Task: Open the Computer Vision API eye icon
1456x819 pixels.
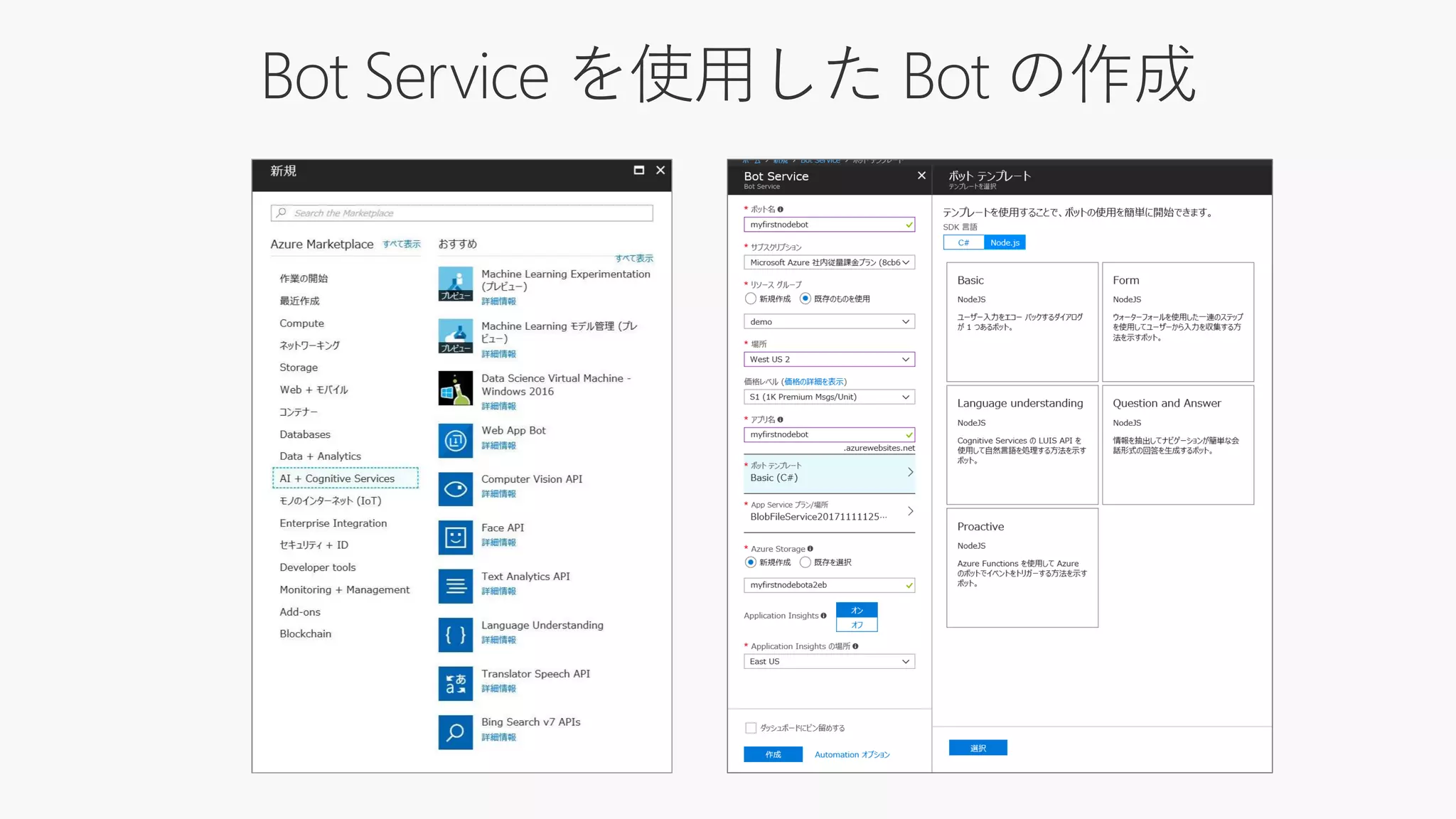Action: 455,489
